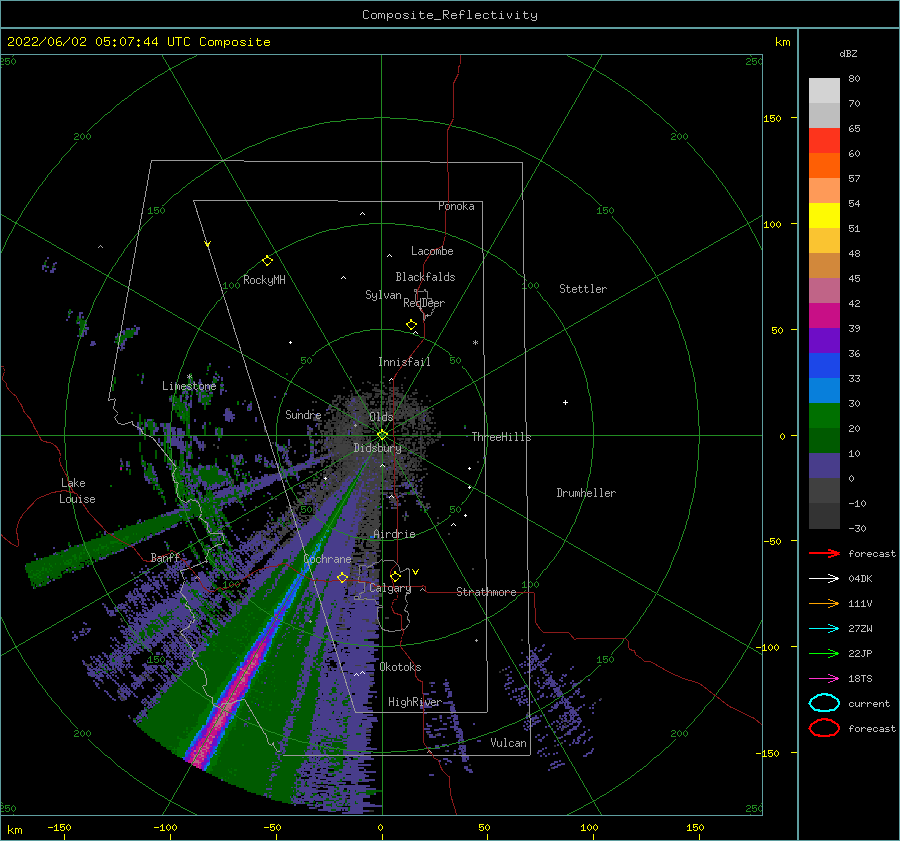This screenshot has height=841, width=900.
Task: Click the Ponoka label
Action: (x=456, y=206)
